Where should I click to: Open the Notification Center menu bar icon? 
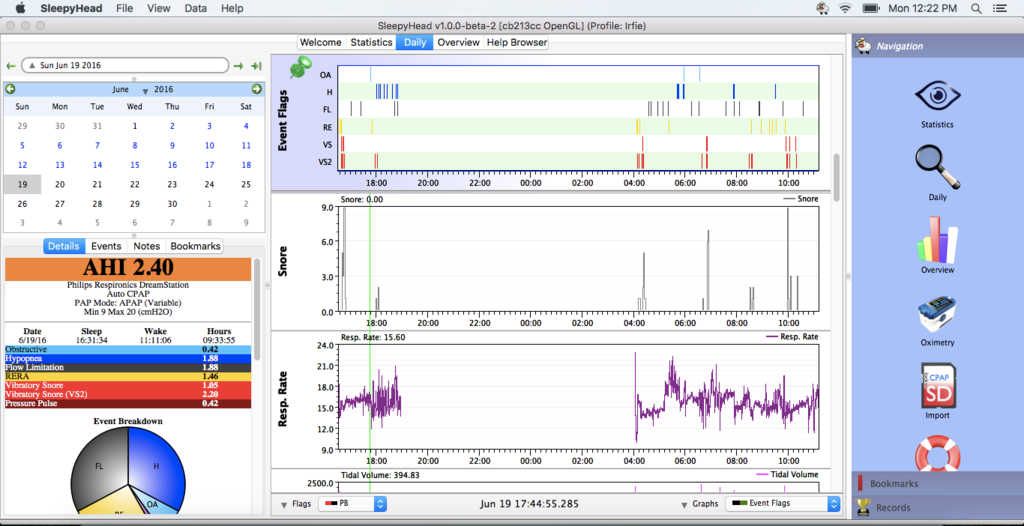coord(999,8)
